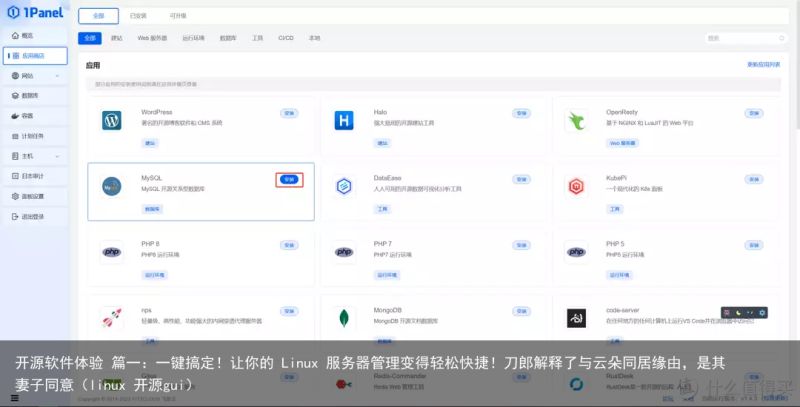Focus the app search input field

pos(746,38)
